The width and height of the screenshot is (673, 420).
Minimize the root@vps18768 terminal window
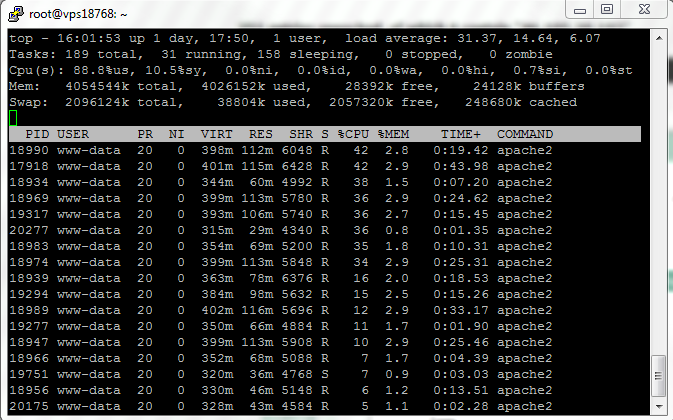[x=580, y=9]
